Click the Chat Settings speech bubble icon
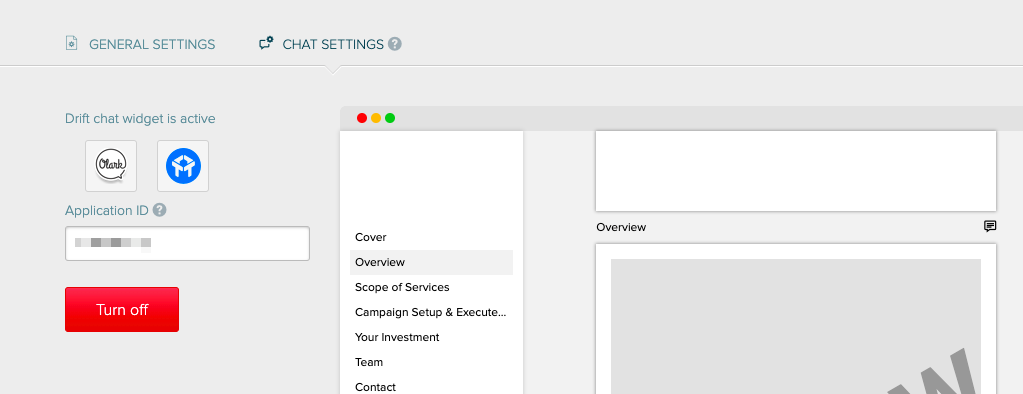 (x=266, y=44)
